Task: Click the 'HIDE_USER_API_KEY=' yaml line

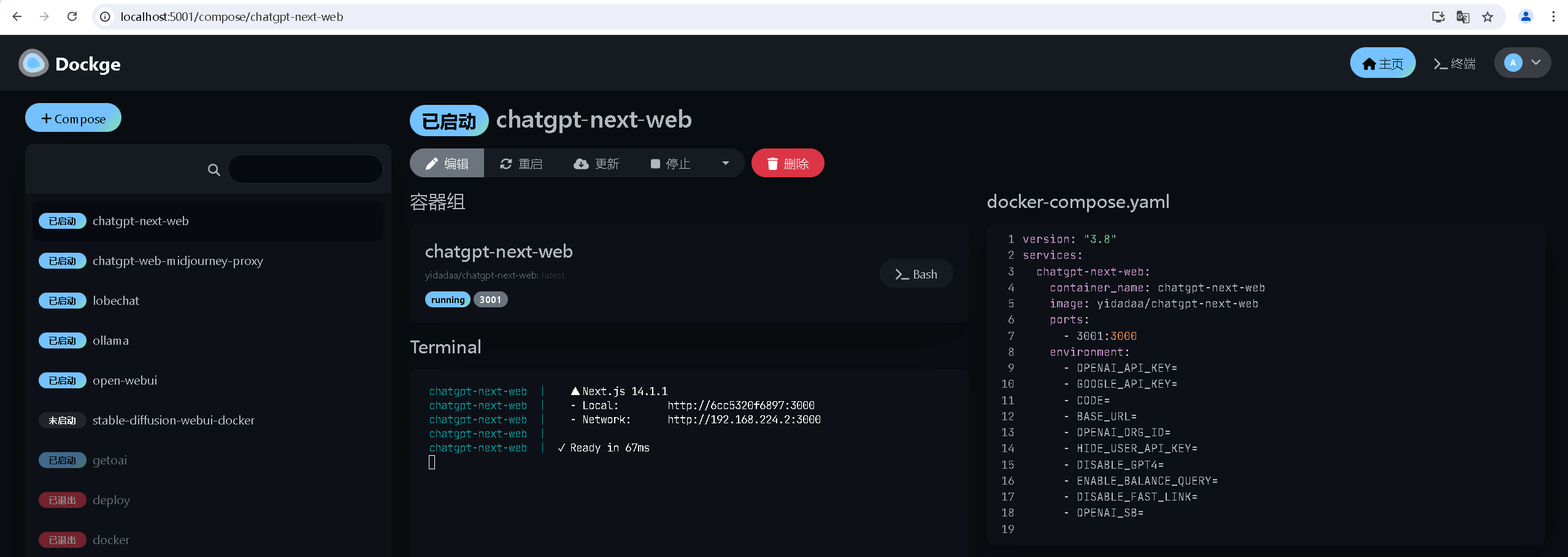Action: click(1131, 448)
